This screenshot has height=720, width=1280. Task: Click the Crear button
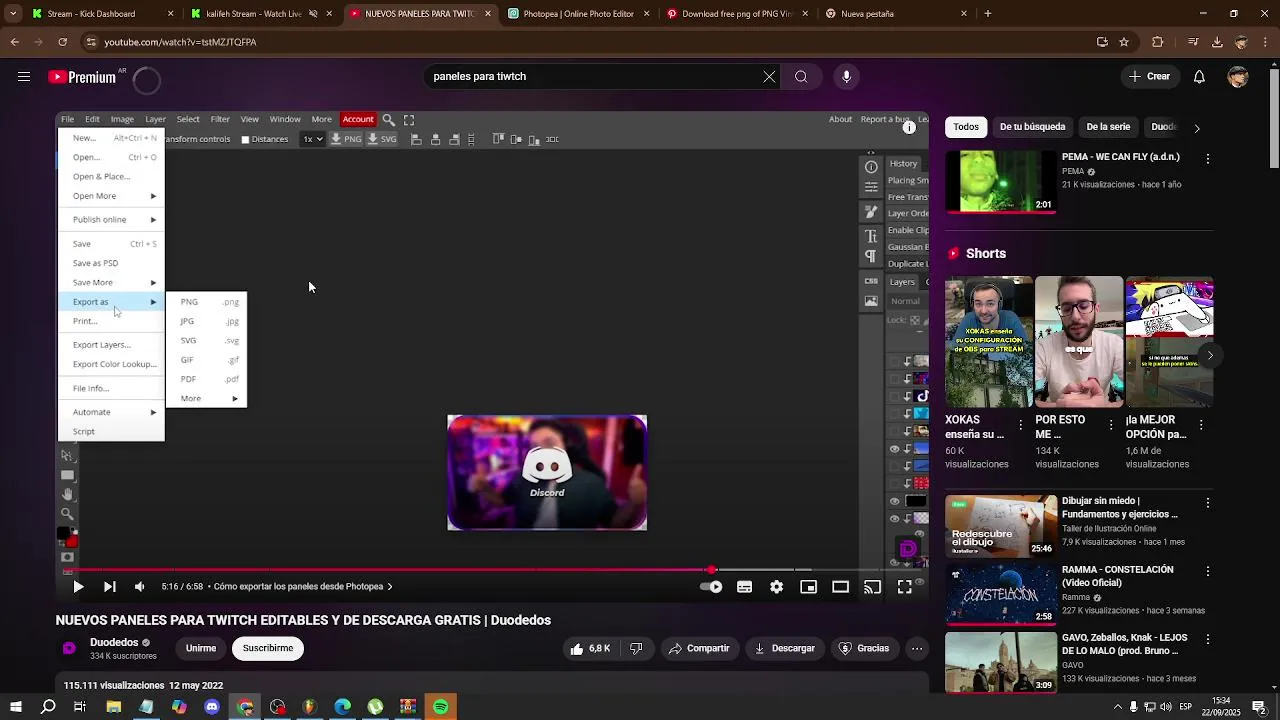pos(1149,77)
